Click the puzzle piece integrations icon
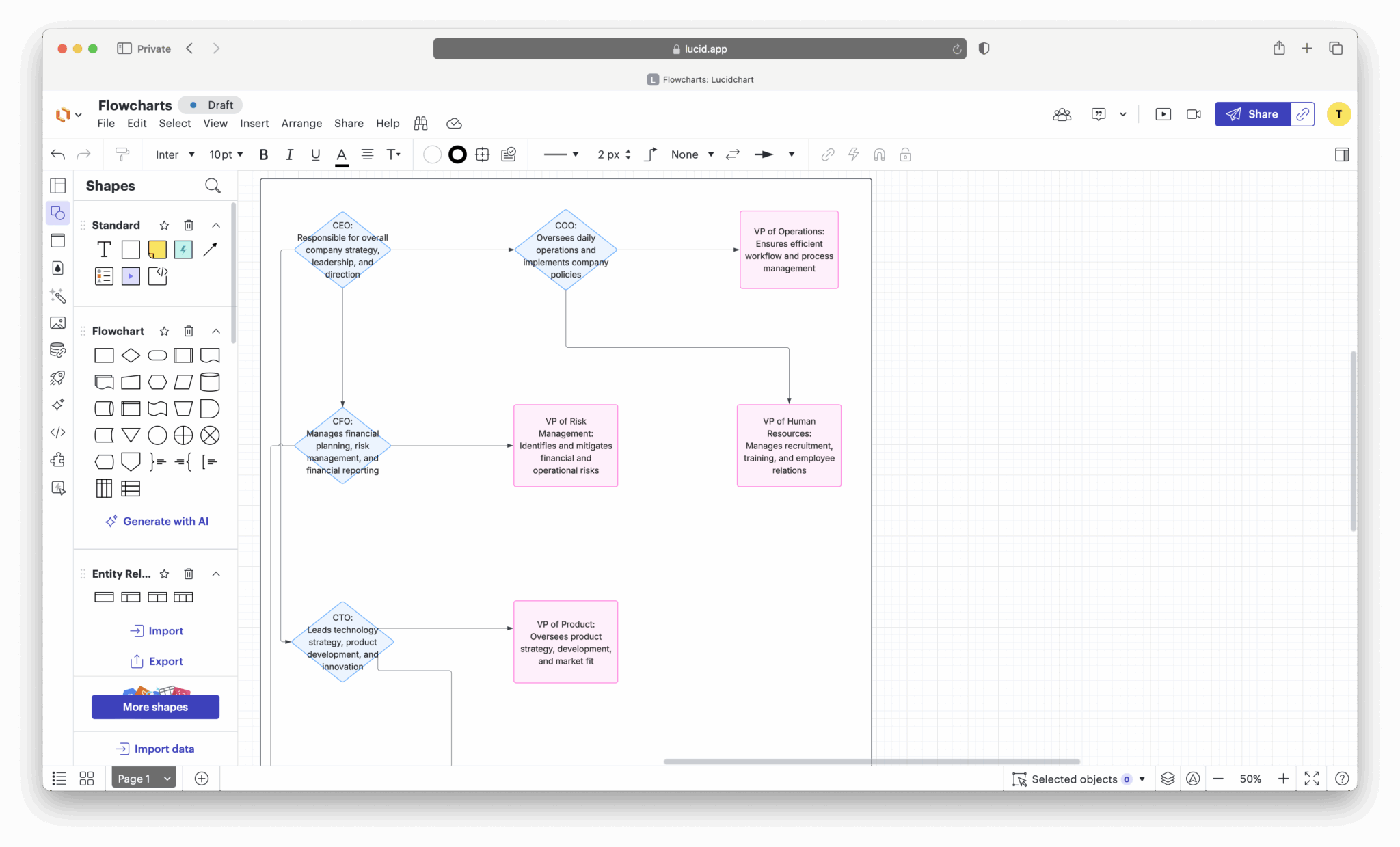 point(58,460)
